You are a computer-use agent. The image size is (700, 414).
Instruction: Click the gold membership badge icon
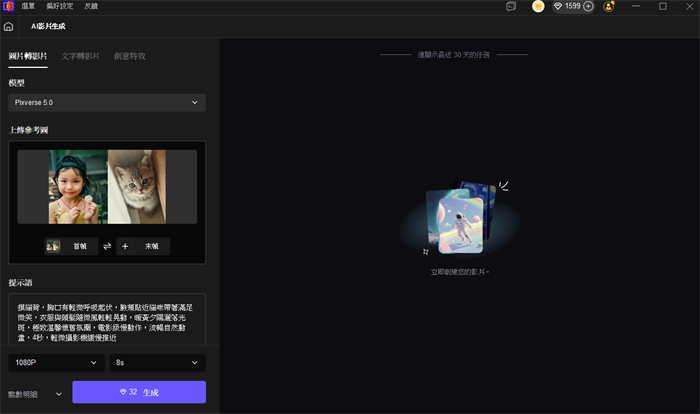pos(538,6)
